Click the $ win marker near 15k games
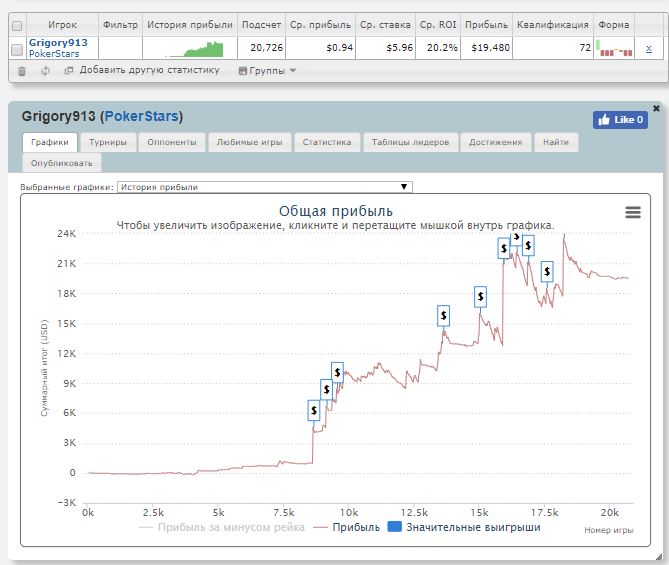Screen dimensions: 669x565 click(480, 296)
